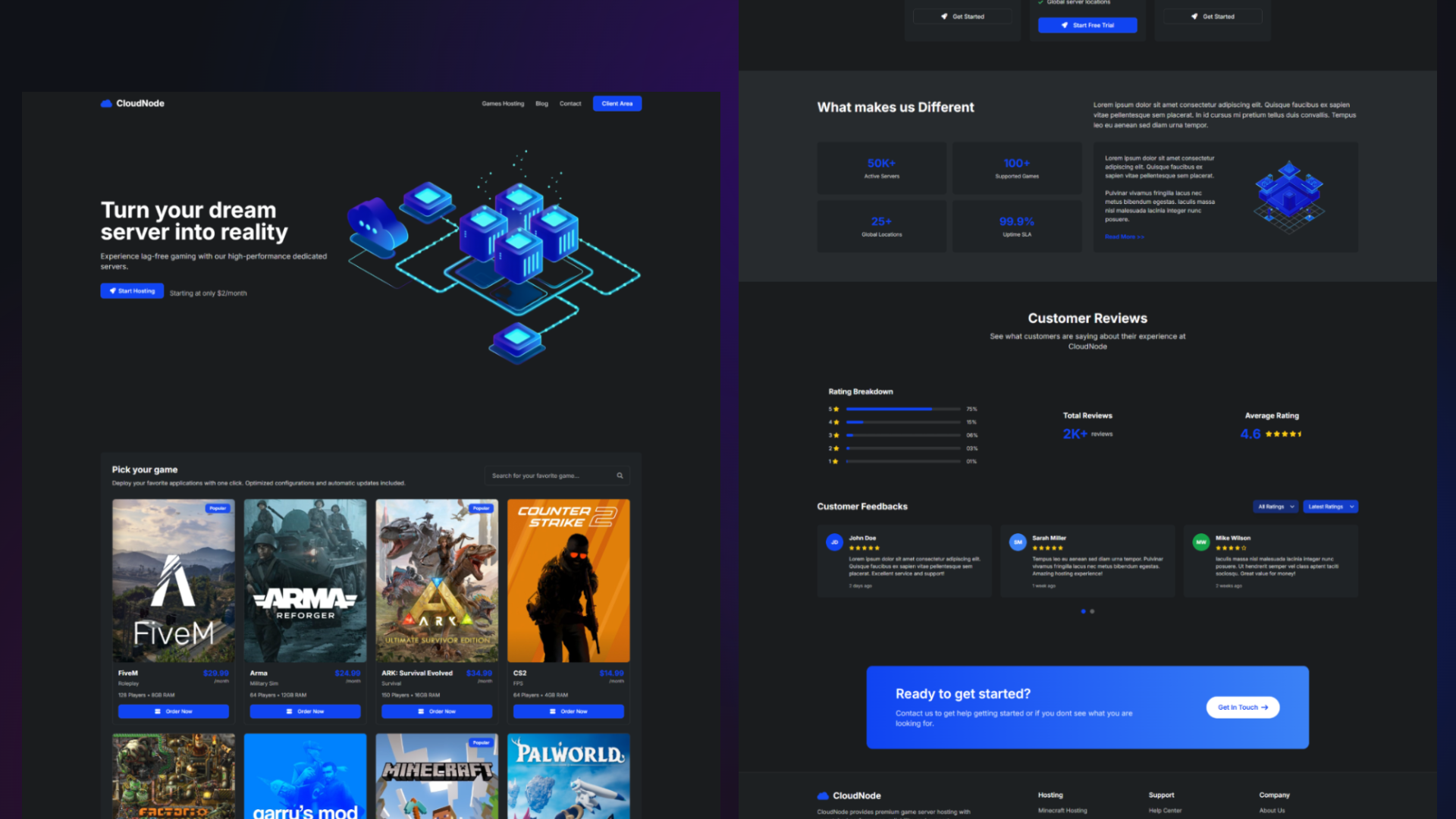Click the CloudNode cloud logo in header
Viewport: 1456px width, 819px height.
coord(106,103)
